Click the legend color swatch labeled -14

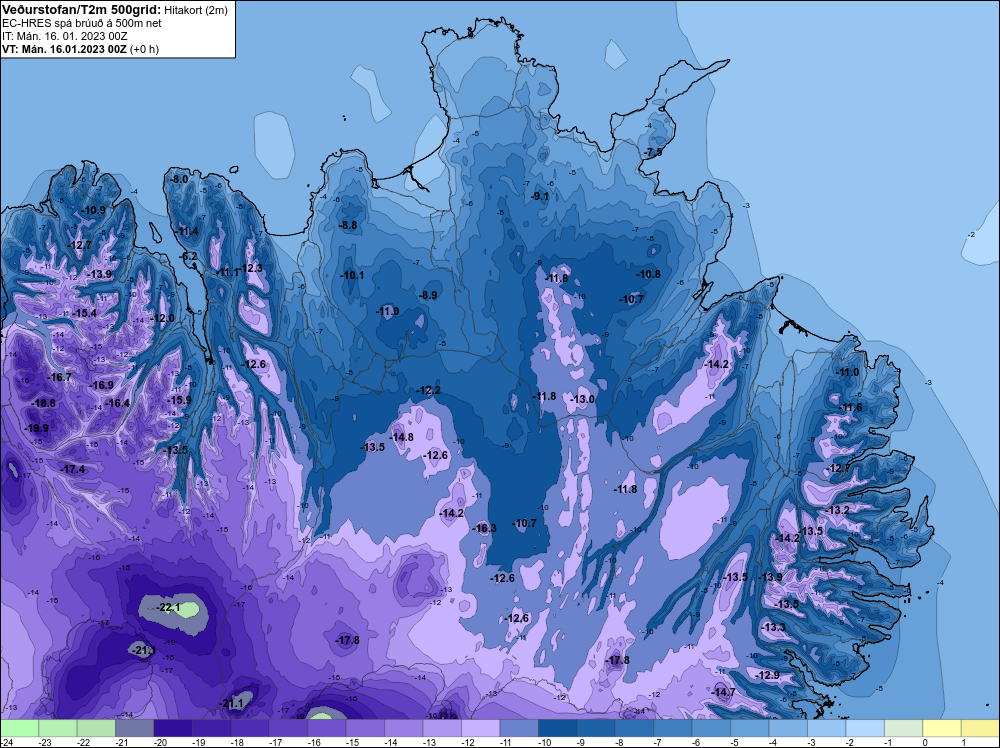(404, 728)
